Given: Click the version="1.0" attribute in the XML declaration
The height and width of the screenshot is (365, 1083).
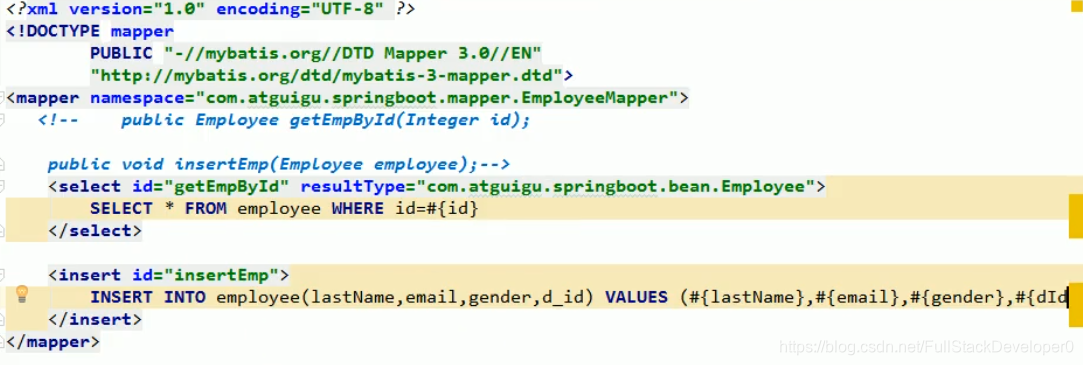Looking at the screenshot, I should 137,9.
